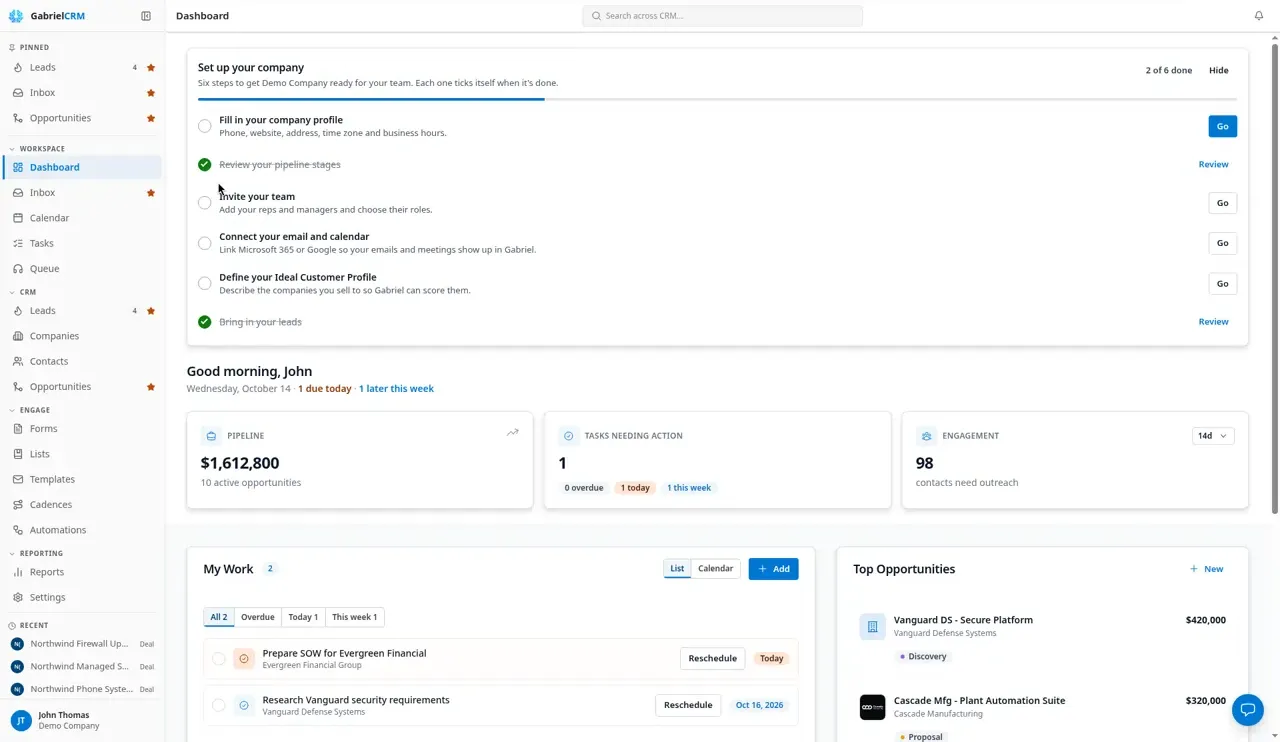Viewport: 1280px width, 742px height.
Task: Collapse the Workspace sidebar section
Action: (x=38, y=149)
